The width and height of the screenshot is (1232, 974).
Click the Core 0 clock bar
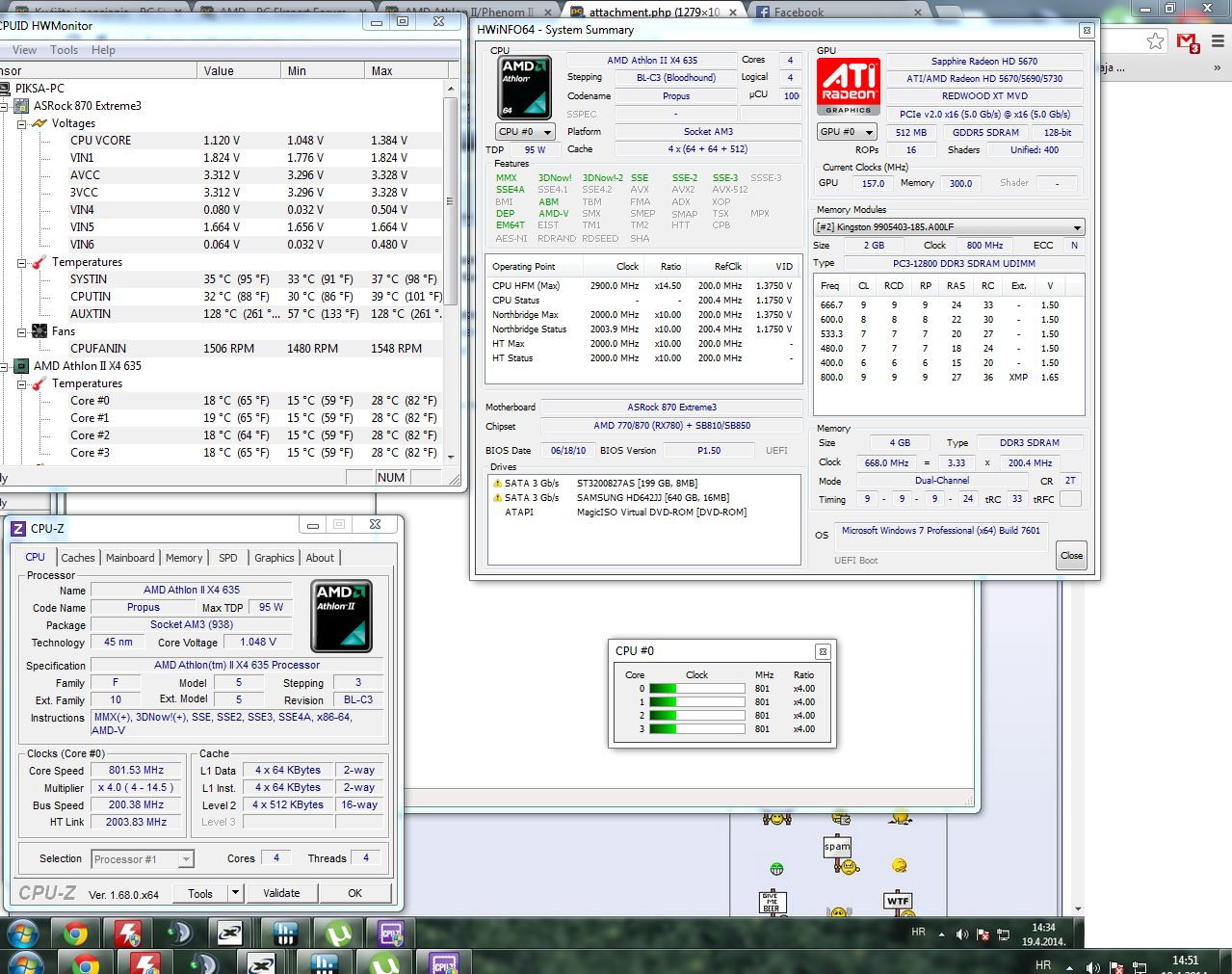tap(696, 689)
